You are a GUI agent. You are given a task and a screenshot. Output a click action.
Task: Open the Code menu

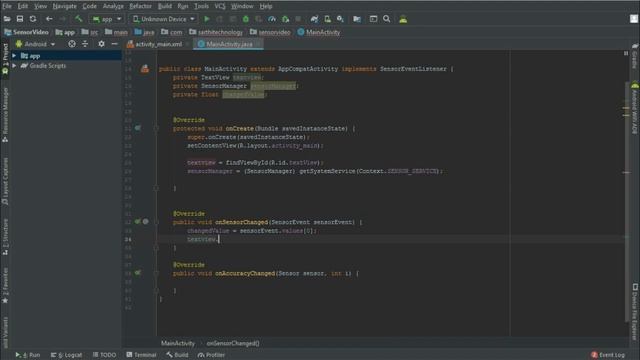point(89,6)
